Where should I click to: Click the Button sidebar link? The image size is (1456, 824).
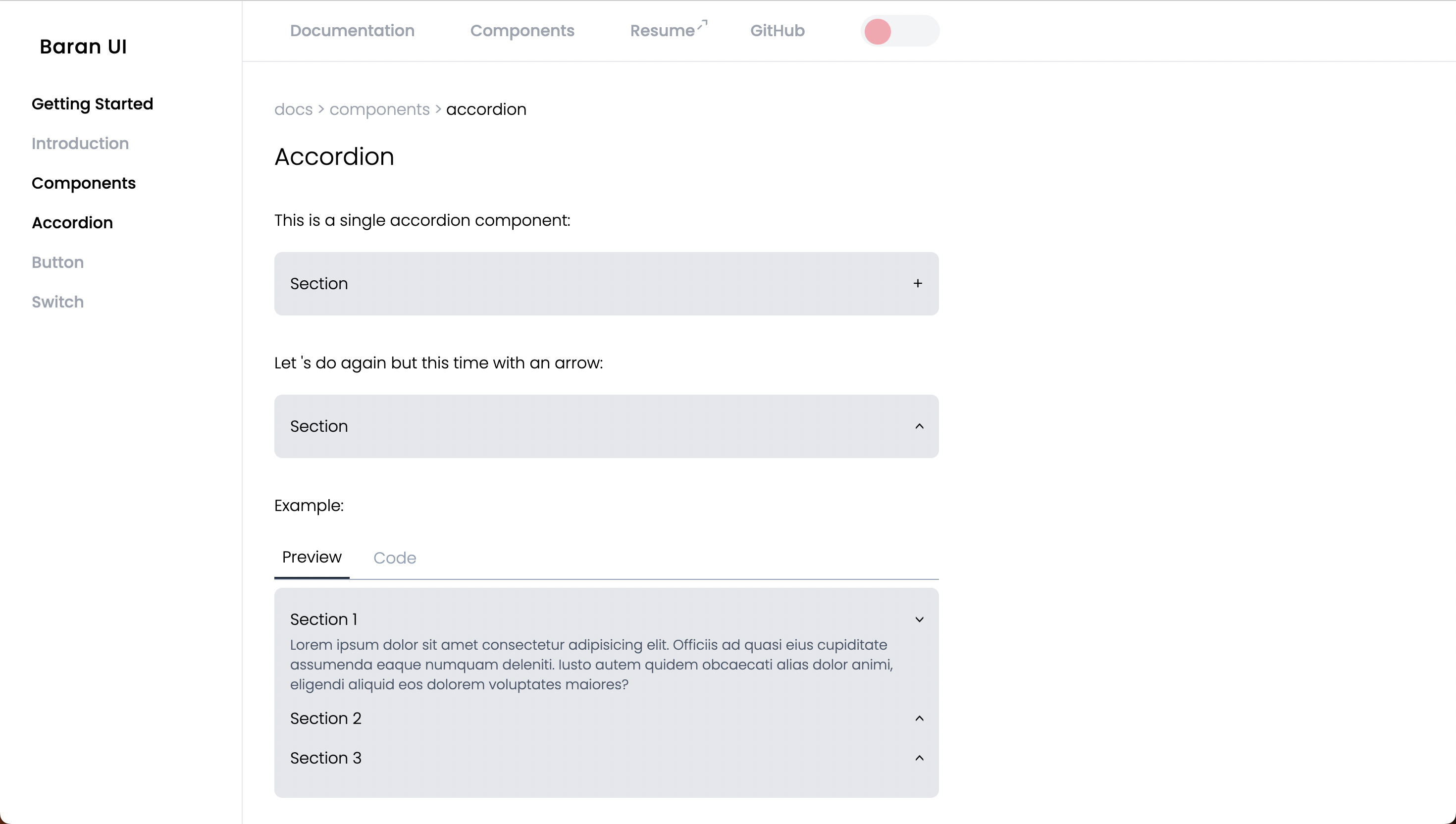tap(58, 262)
